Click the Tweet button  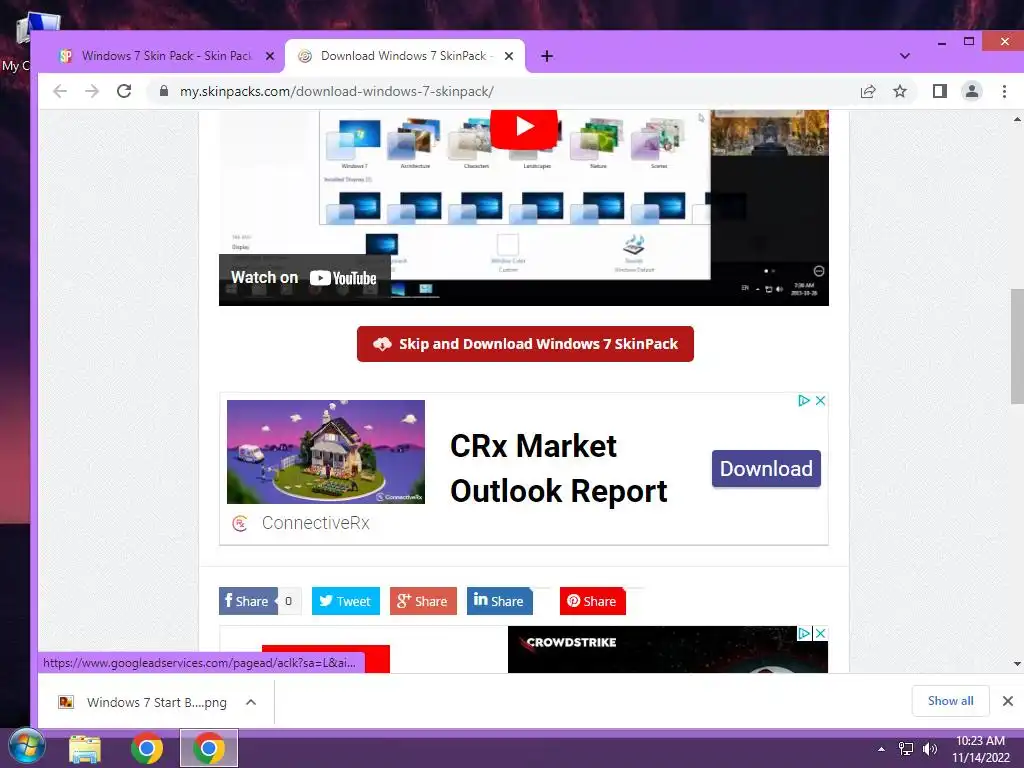345,601
